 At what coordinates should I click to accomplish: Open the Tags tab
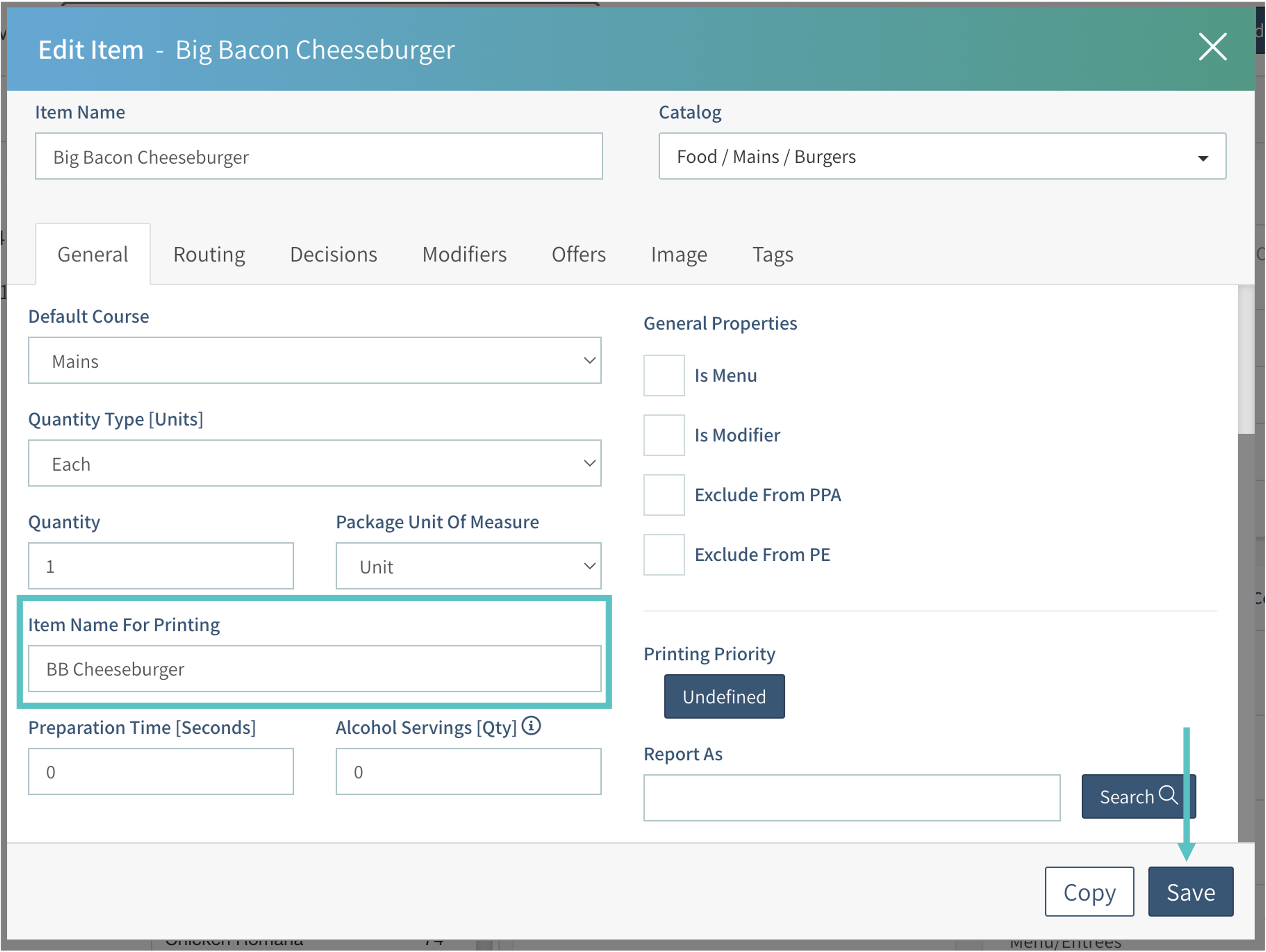click(x=772, y=254)
